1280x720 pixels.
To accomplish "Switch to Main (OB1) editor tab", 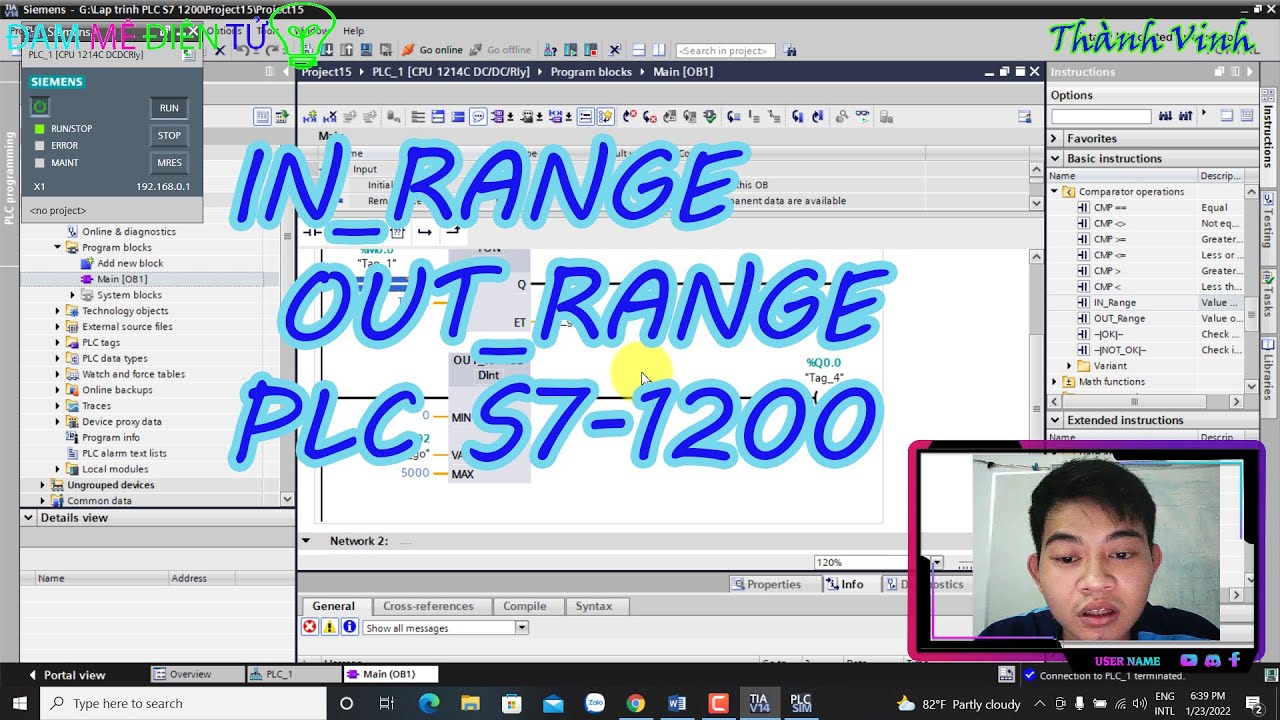I will pyautogui.click(x=390, y=674).
